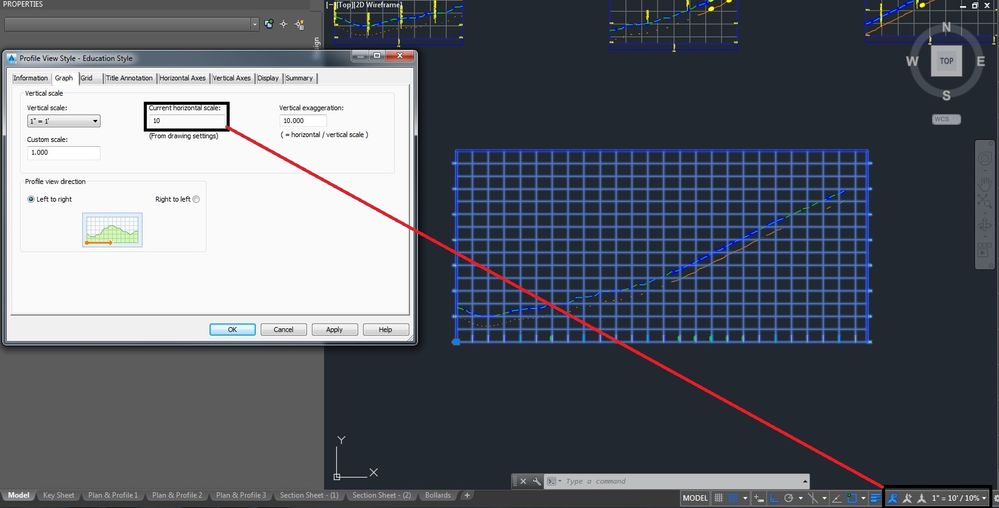Click Custom scale input field

64,153
